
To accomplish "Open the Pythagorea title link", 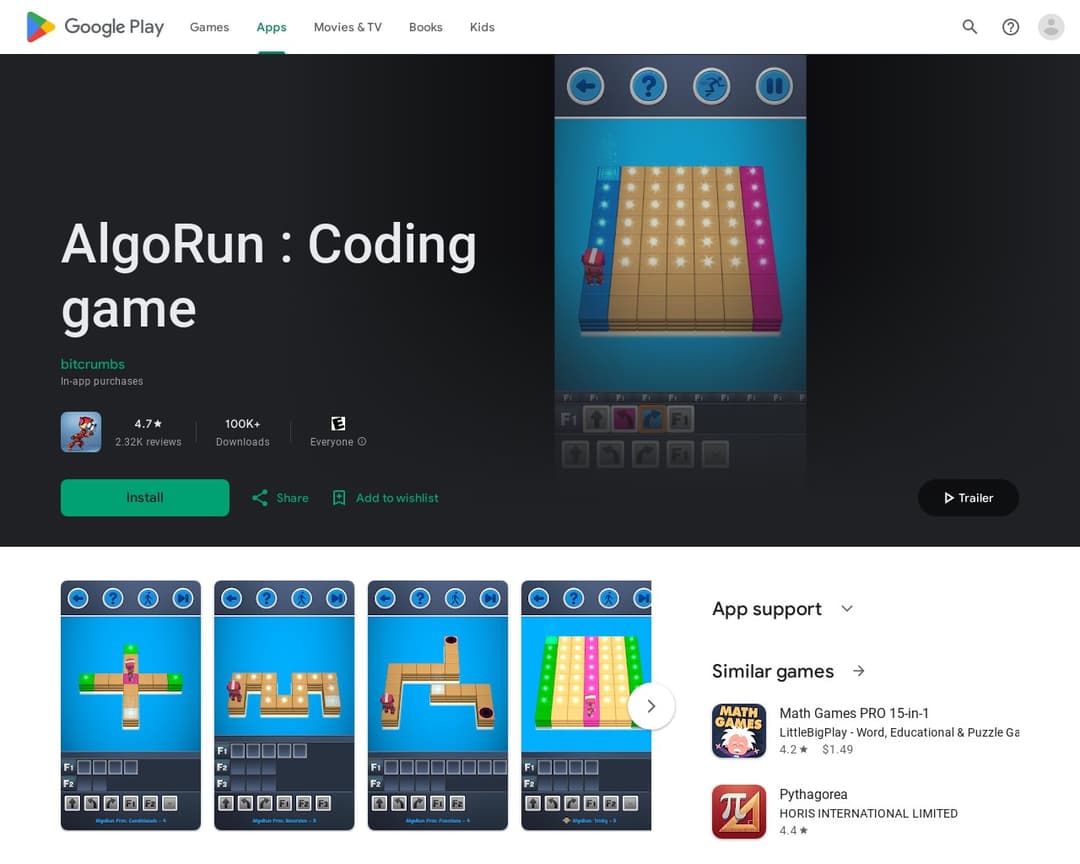I will (813, 794).
